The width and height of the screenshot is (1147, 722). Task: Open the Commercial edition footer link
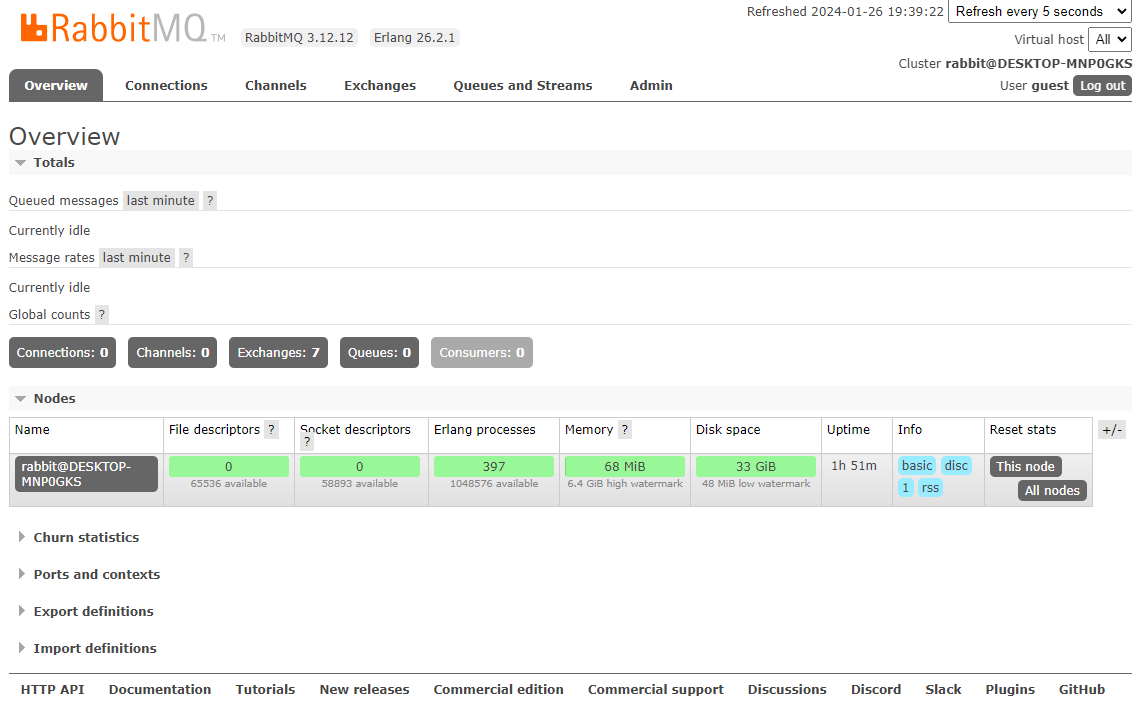click(499, 690)
